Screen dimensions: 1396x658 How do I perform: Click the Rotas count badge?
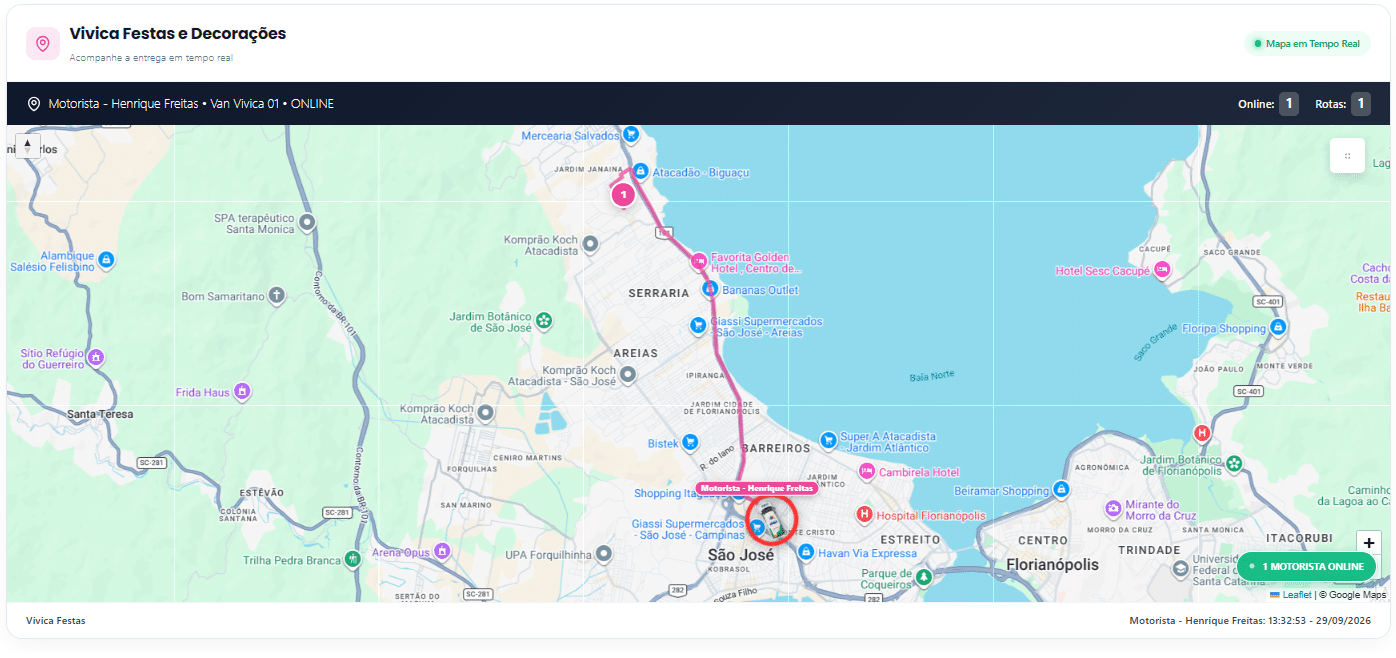tap(1361, 104)
